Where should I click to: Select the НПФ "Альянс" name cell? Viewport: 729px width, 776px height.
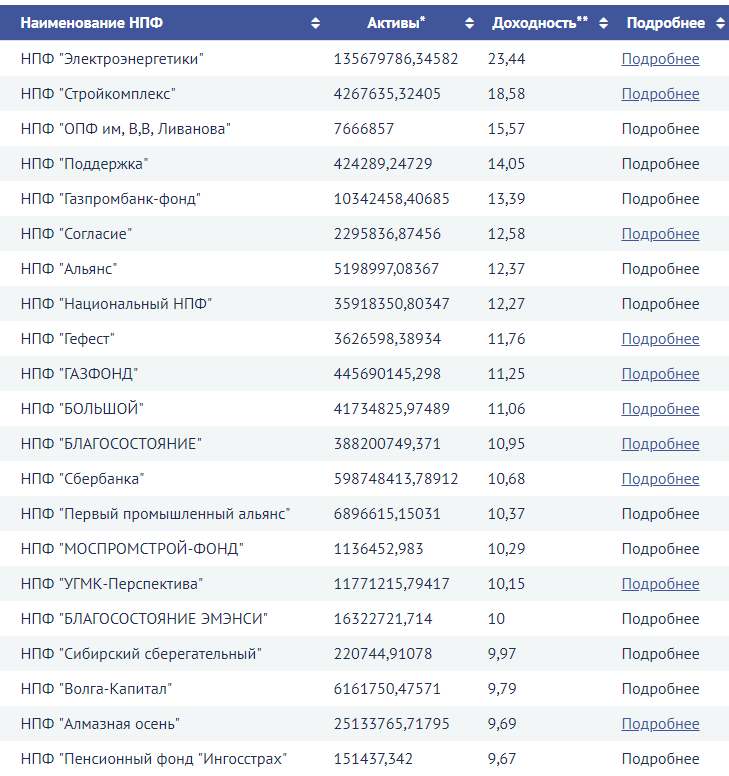[x=69, y=269]
